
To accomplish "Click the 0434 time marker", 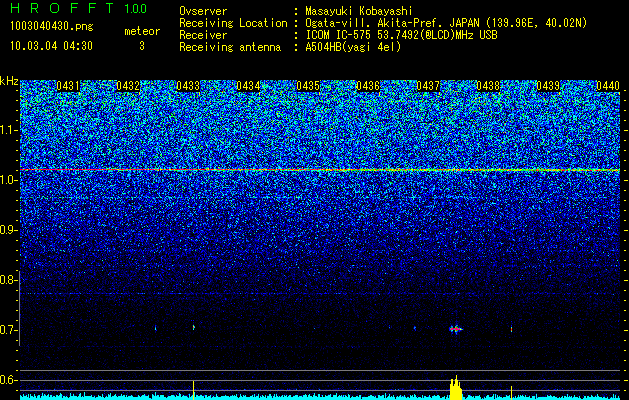I will 248,86.
